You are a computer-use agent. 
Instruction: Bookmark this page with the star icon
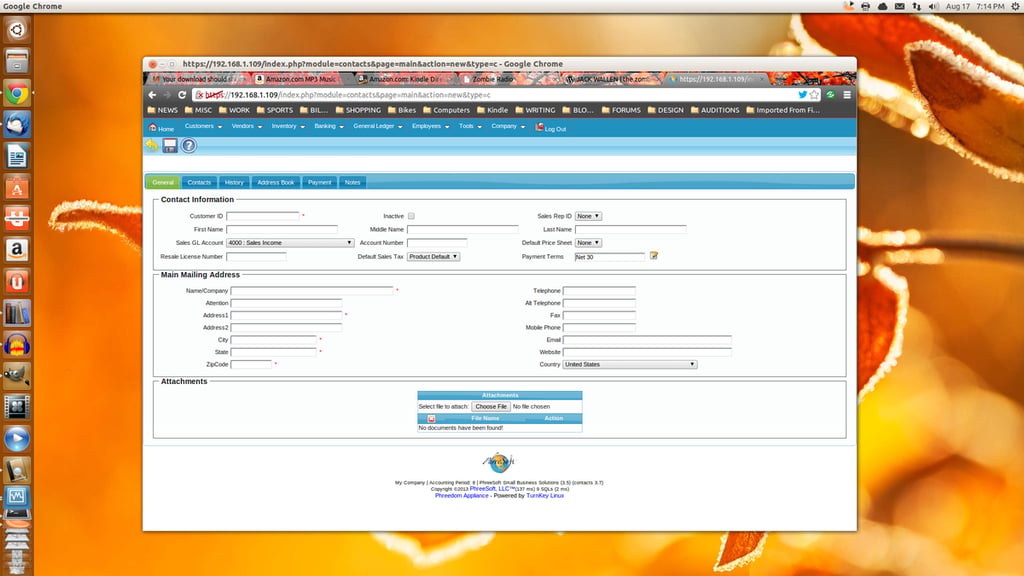[814, 95]
